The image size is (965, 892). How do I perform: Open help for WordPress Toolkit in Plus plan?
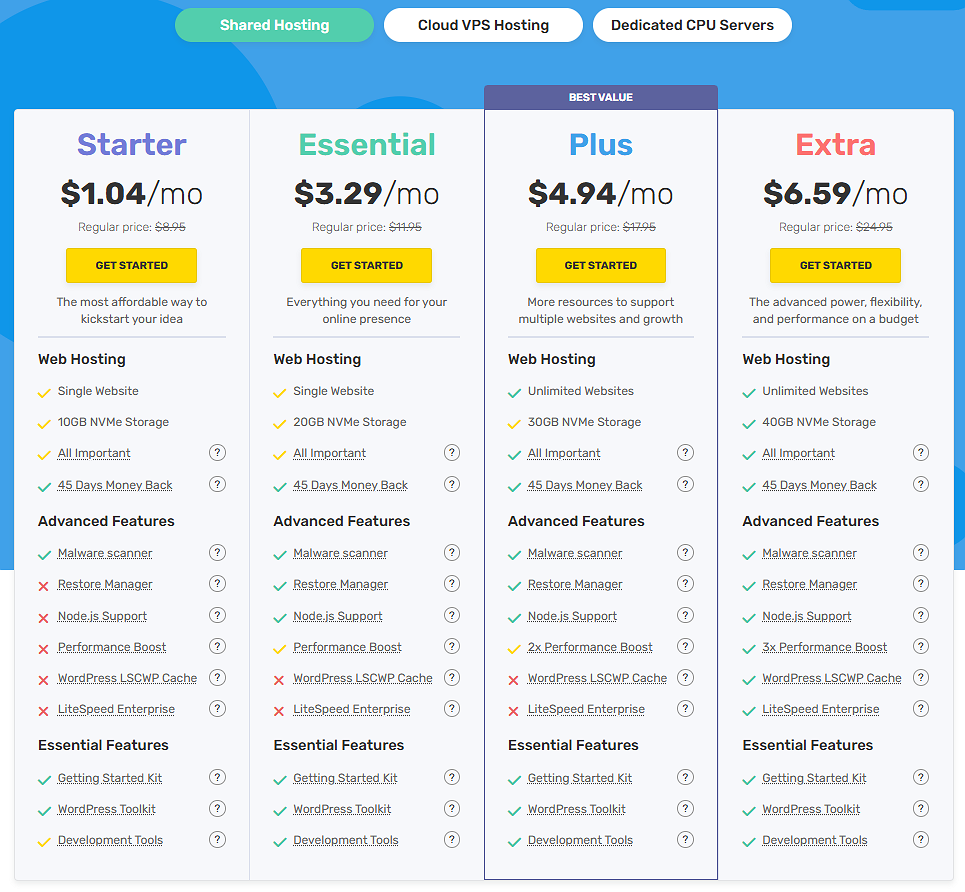pos(686,808)
